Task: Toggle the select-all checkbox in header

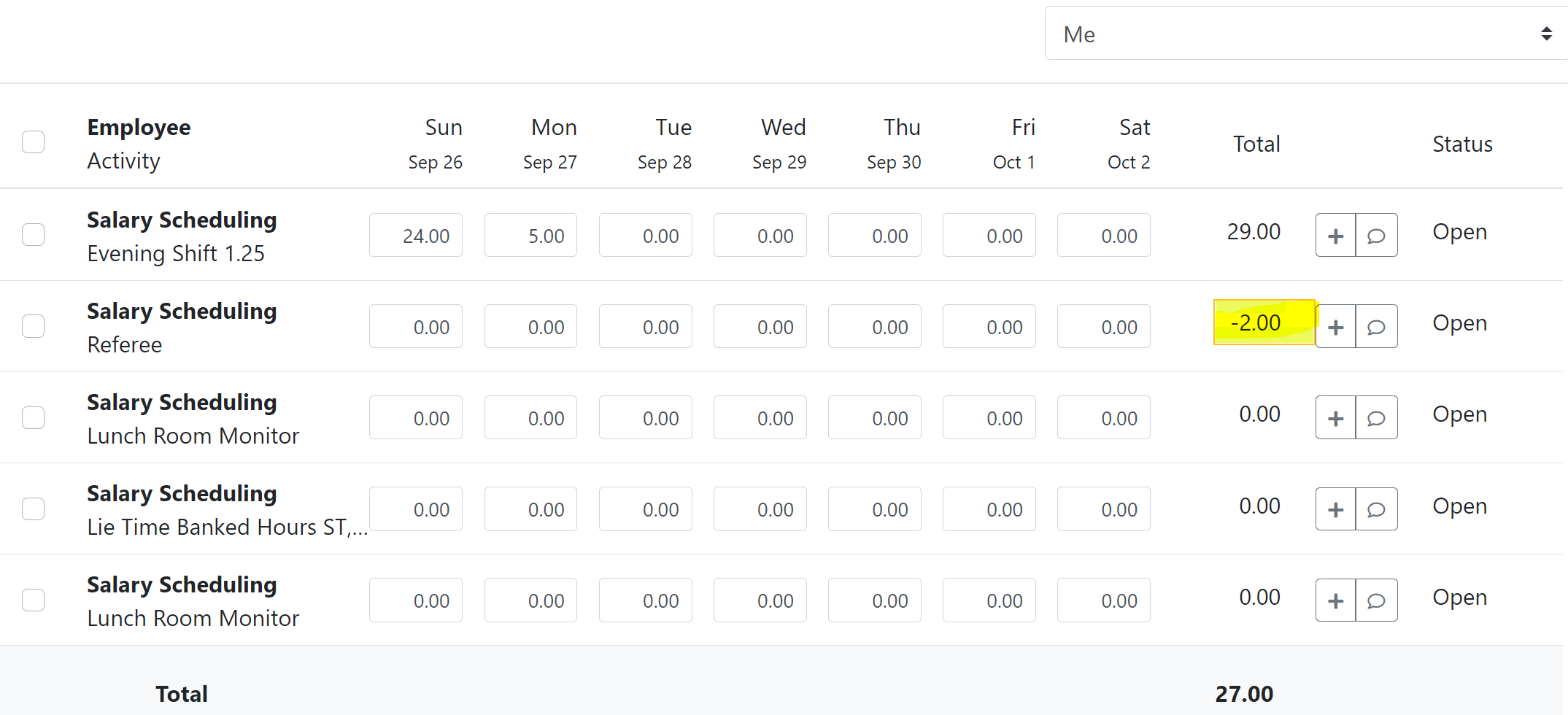Action: coord(34,142)
